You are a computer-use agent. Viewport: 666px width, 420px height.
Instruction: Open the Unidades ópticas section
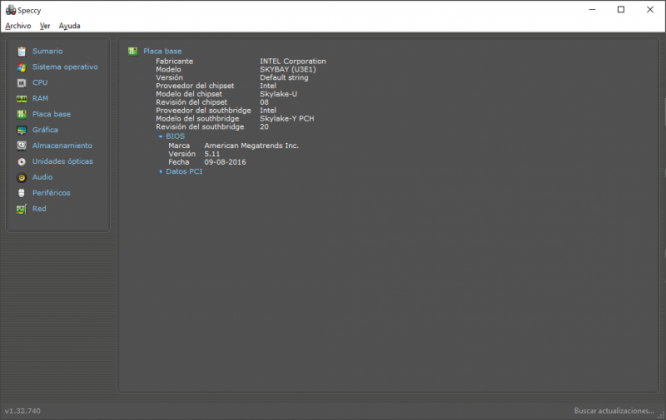pyautogui.click(x=62, y=161)
